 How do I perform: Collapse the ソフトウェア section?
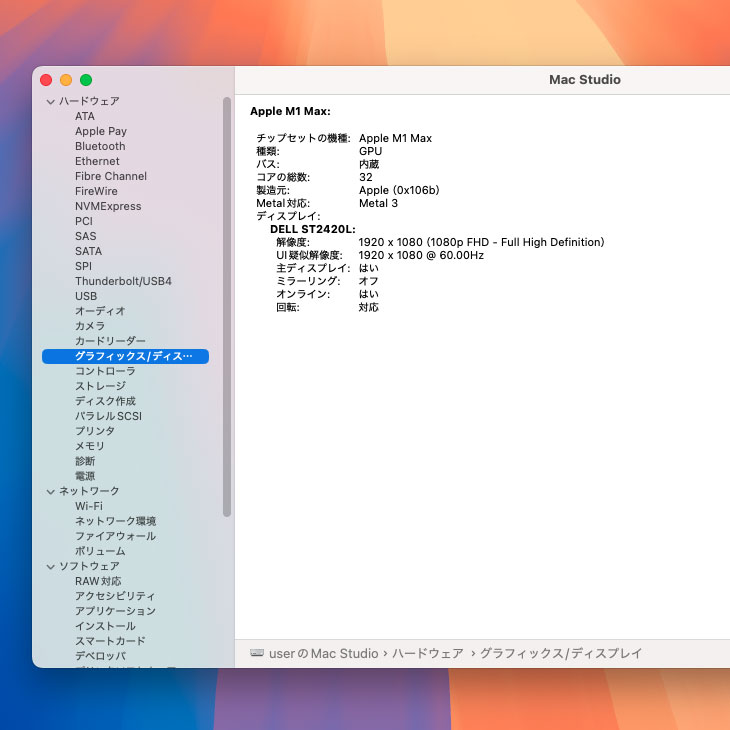(51, 567)
